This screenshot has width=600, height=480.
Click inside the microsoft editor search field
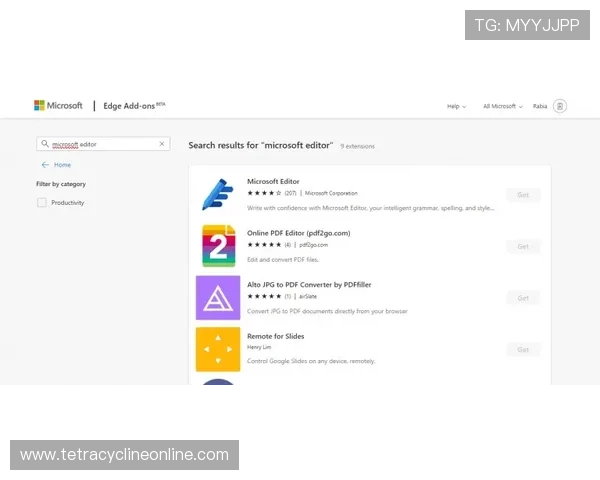(x=105, y=144)
